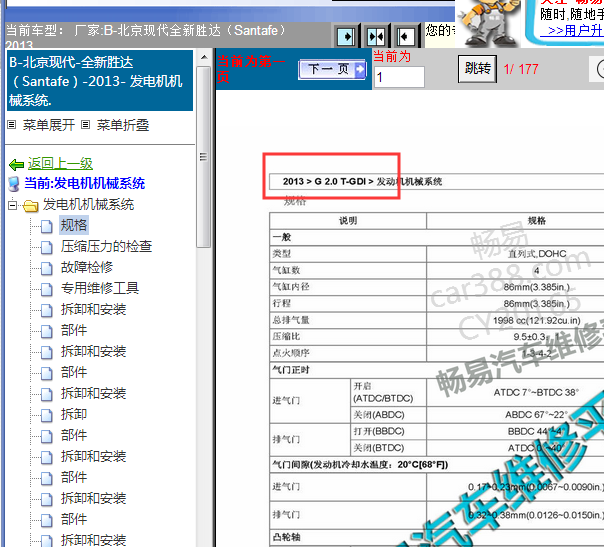Click the page icon beside 故障检修
This screenshot has width=604, height=547.
click(x=47, y=268)
